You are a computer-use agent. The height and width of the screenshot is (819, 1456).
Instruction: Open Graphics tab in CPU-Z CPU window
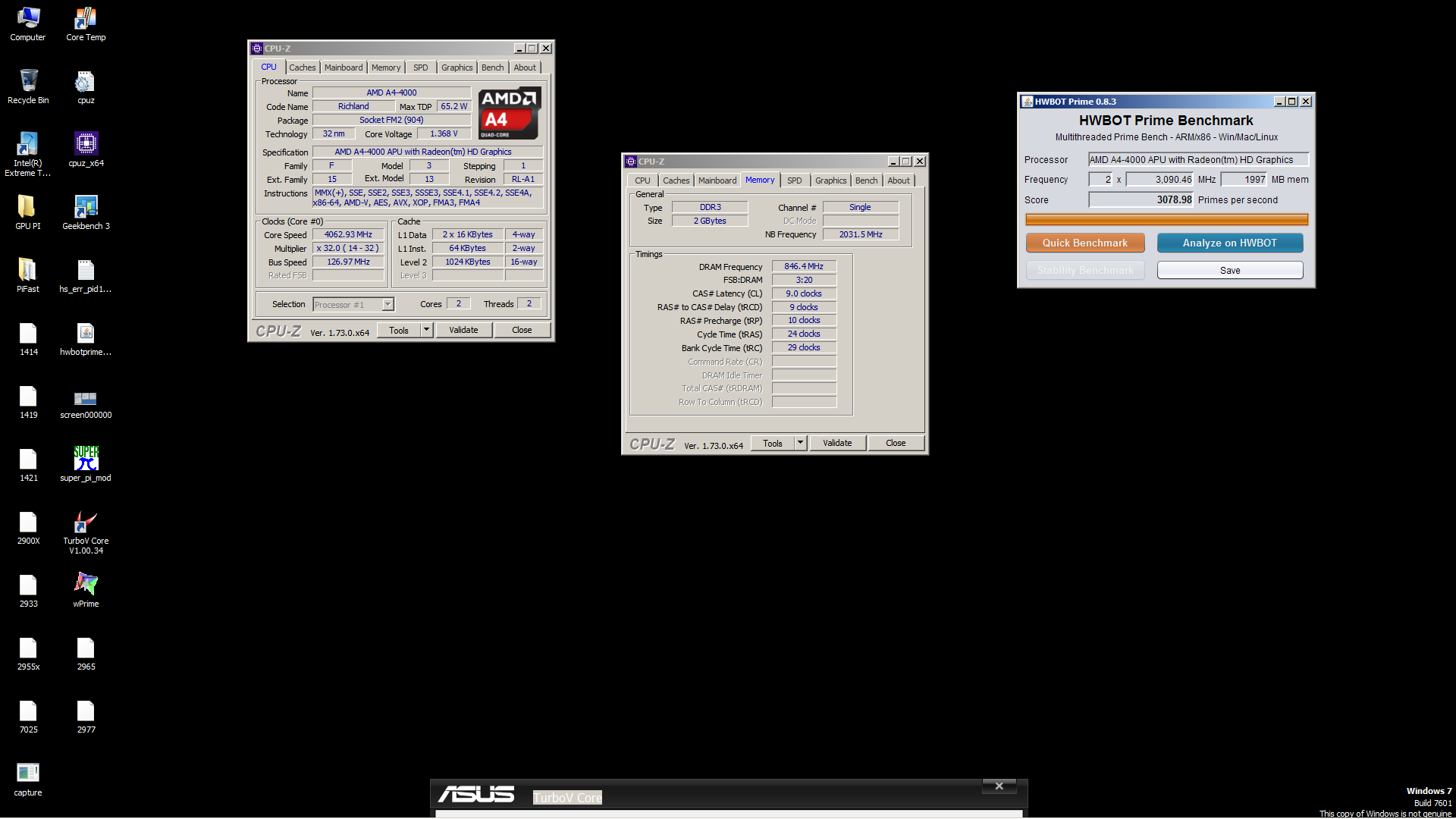click(x=457, y=67)
